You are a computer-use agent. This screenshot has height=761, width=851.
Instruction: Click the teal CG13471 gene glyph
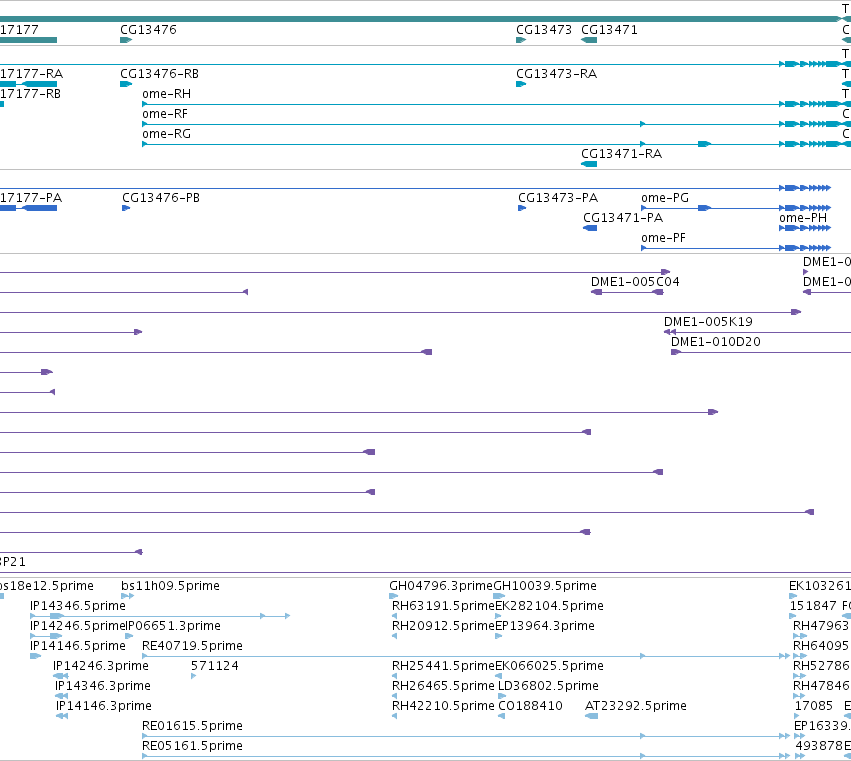[x=589, y=40]
